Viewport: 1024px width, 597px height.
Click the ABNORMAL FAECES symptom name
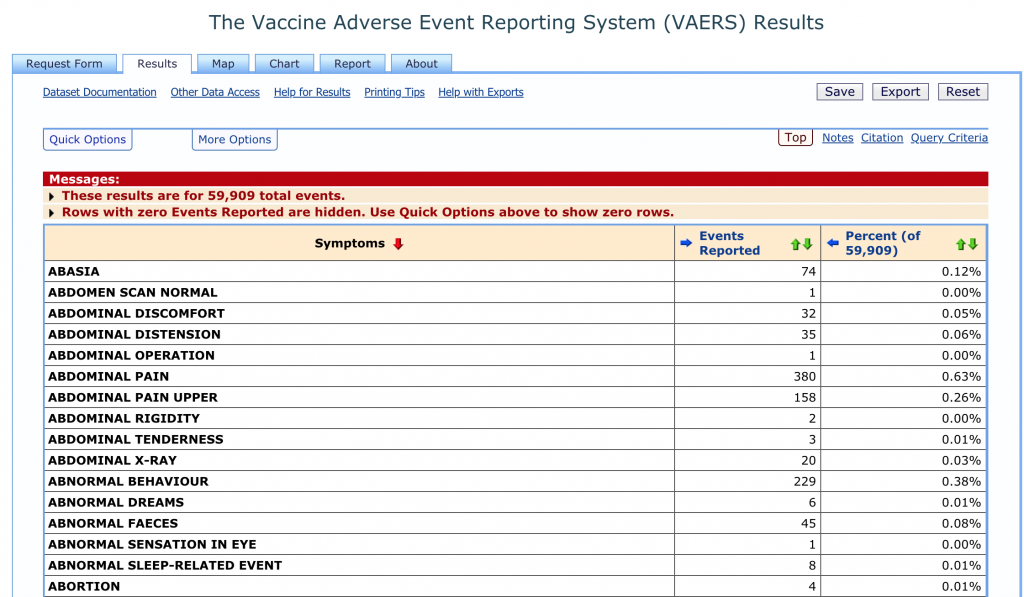click(x=113, y=523)
